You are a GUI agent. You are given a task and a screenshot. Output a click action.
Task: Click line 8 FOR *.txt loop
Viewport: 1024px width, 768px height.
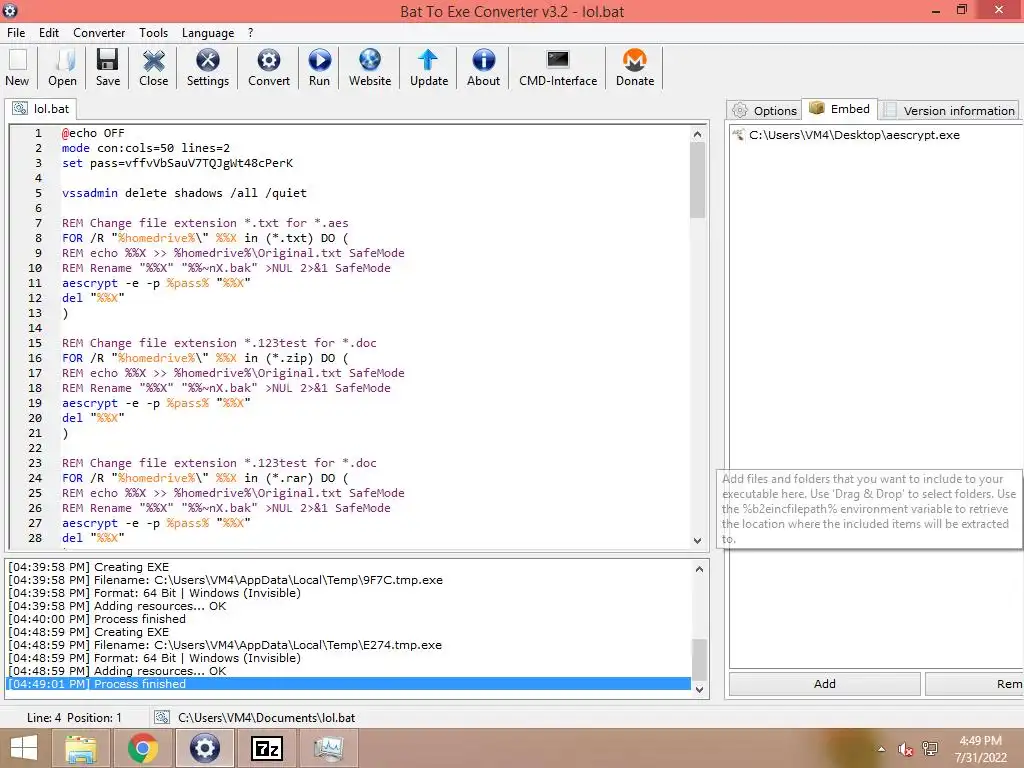click(x=205, y=238)
